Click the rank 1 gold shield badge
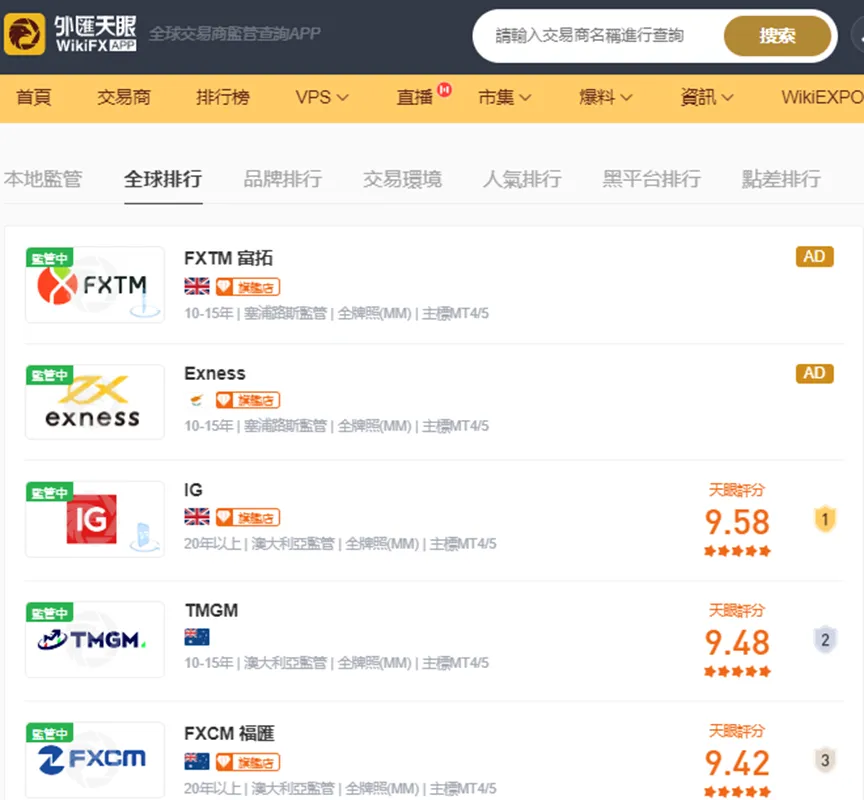 (x=825, y=519)
